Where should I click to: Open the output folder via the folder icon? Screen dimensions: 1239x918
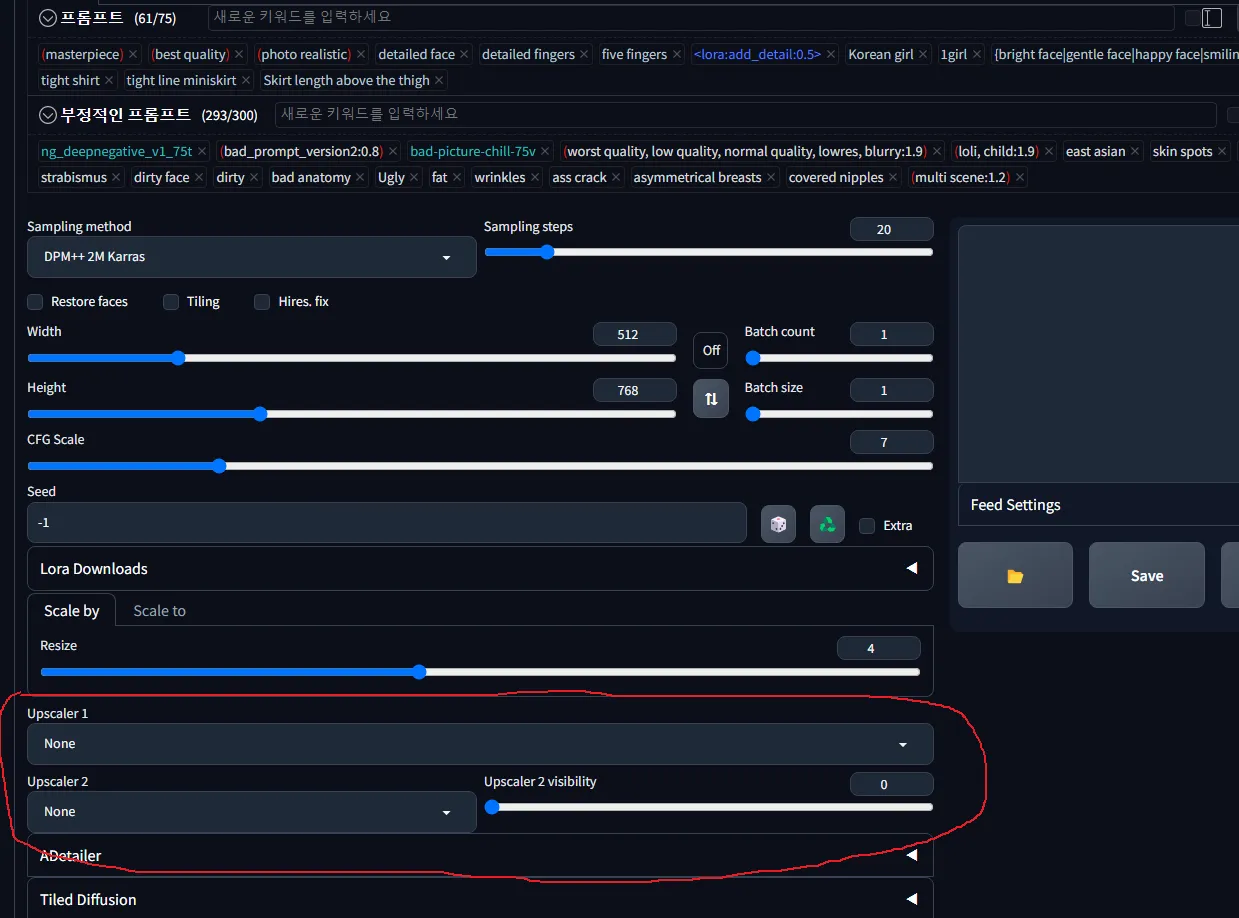[1015, 575]
